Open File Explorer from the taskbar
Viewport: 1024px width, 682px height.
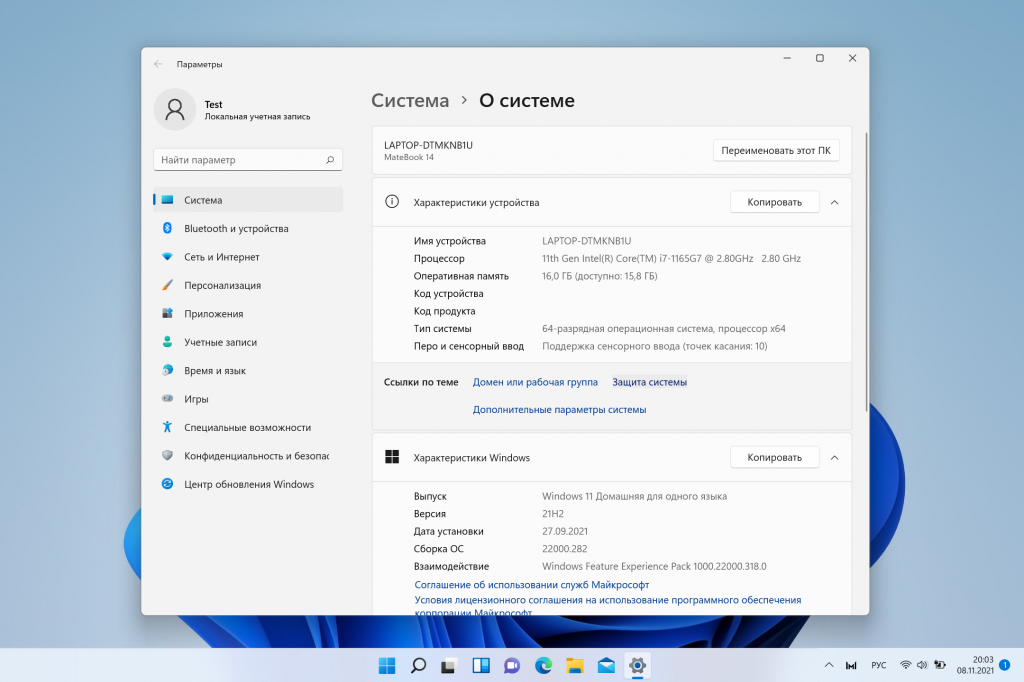[574, 665]
